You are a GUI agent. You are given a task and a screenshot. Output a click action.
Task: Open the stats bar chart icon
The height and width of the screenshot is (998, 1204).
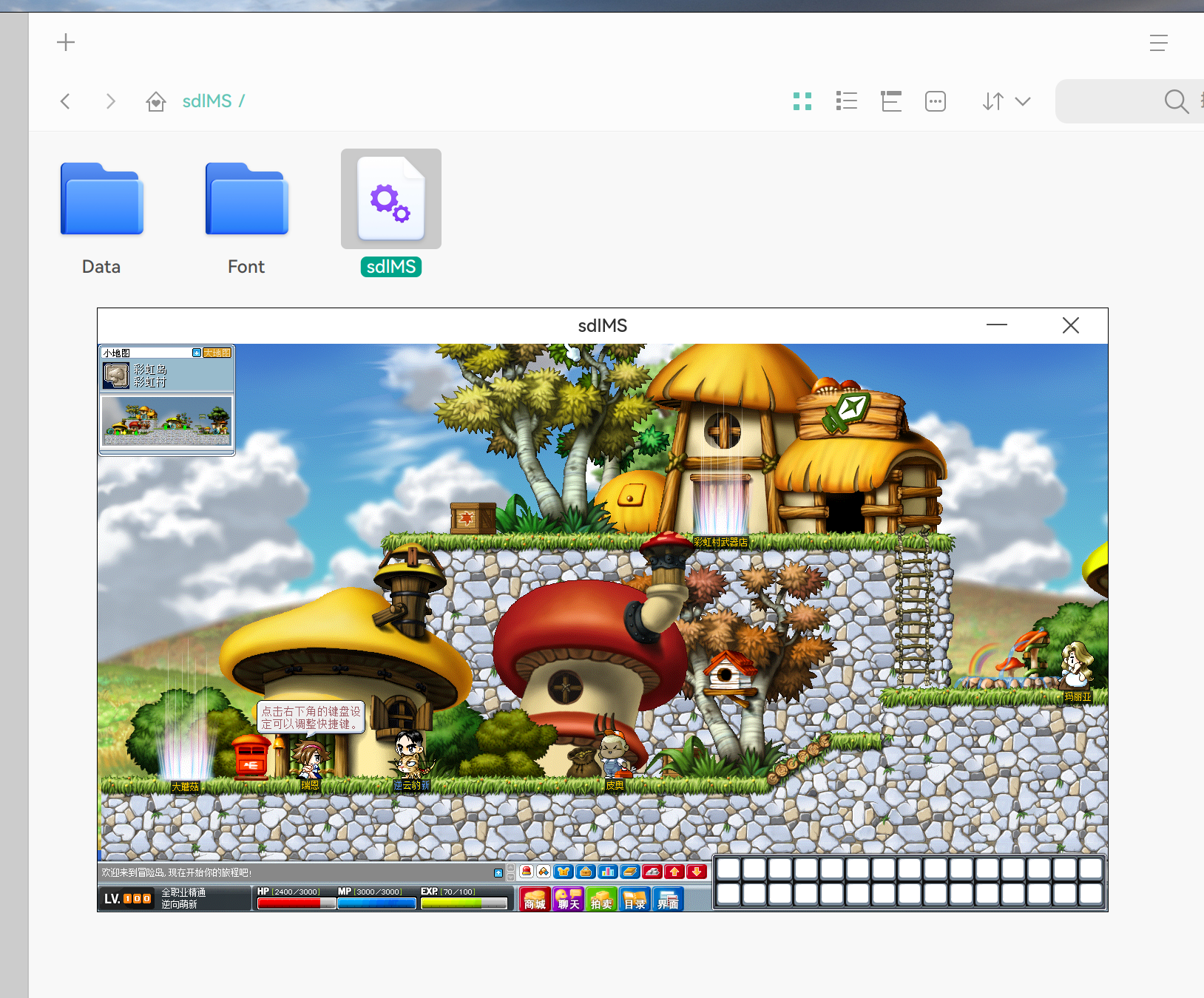608,872
